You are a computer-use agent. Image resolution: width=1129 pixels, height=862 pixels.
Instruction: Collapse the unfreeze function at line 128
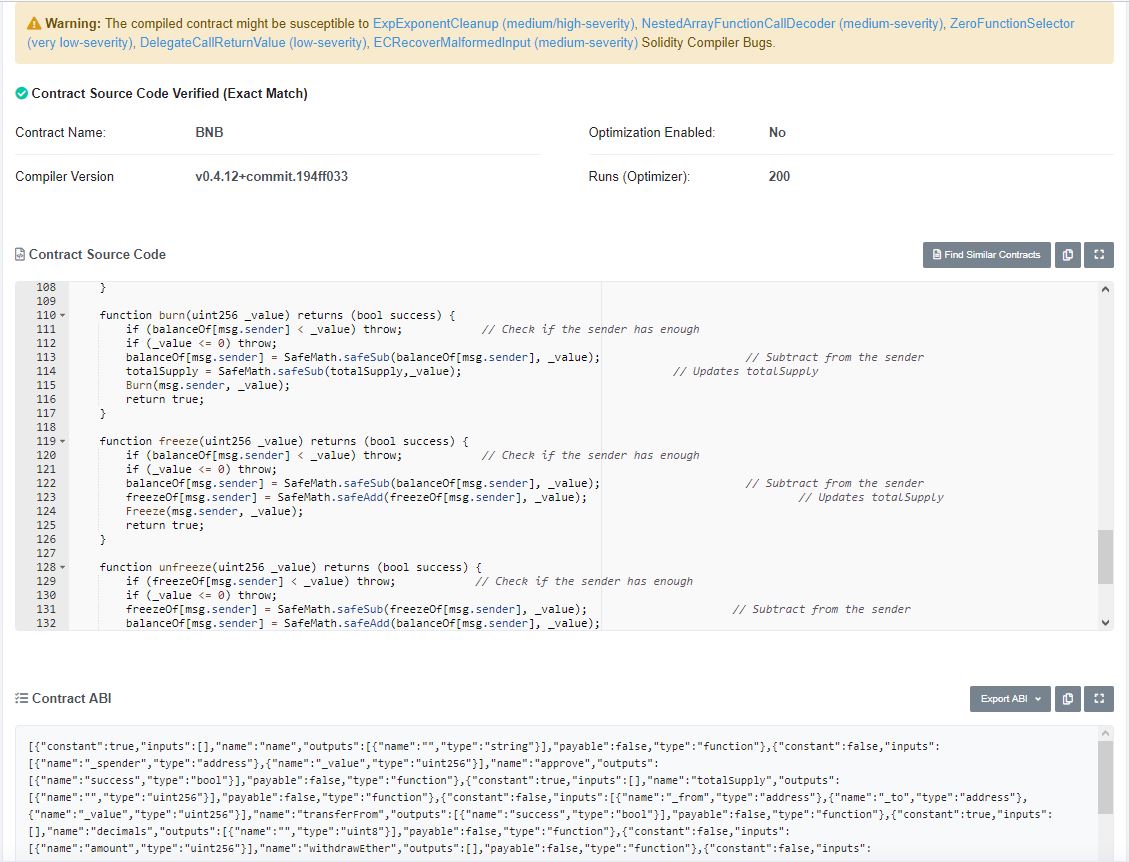(x=63, y=567)
